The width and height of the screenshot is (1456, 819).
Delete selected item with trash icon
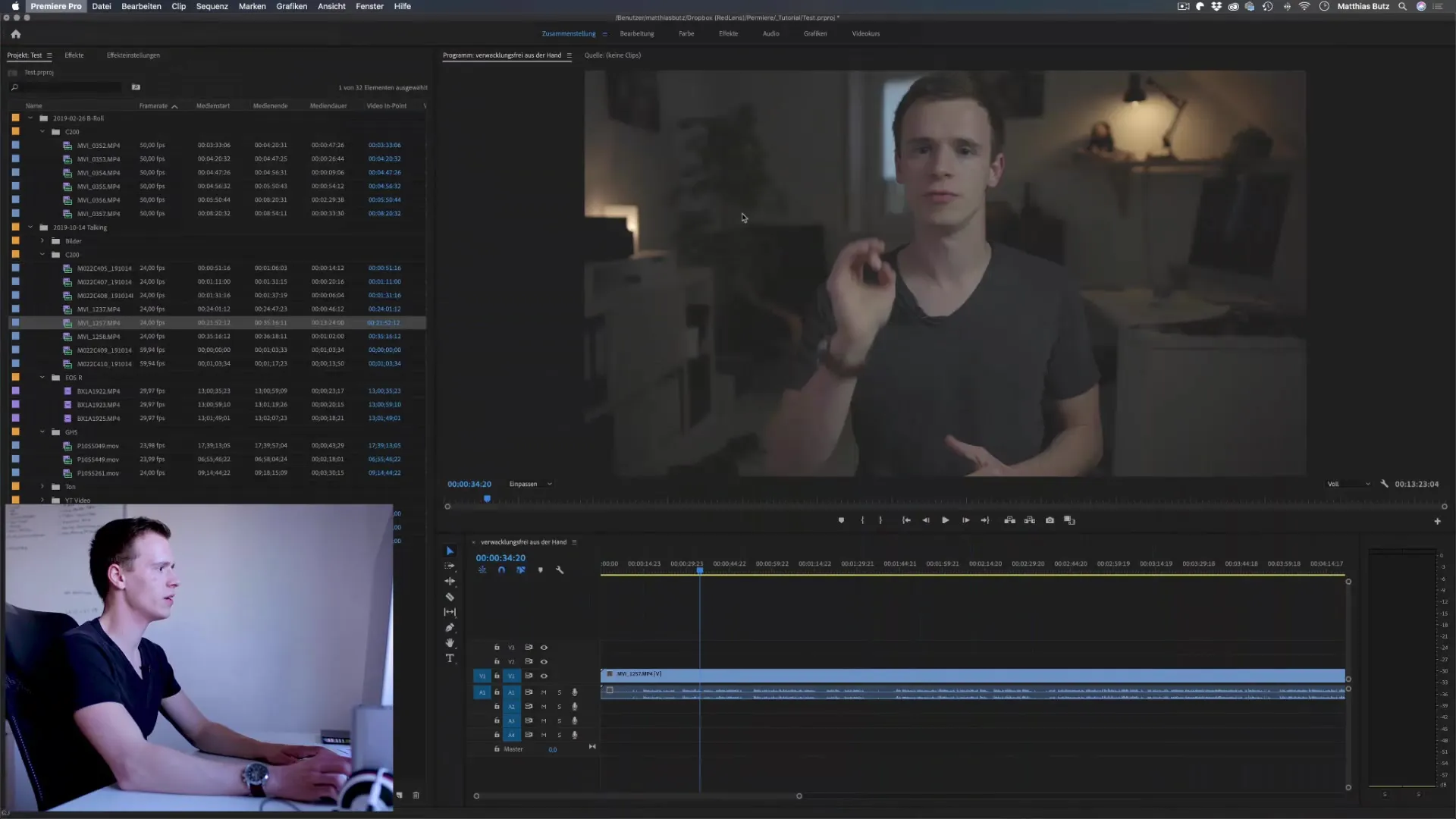tap(416, 795)
